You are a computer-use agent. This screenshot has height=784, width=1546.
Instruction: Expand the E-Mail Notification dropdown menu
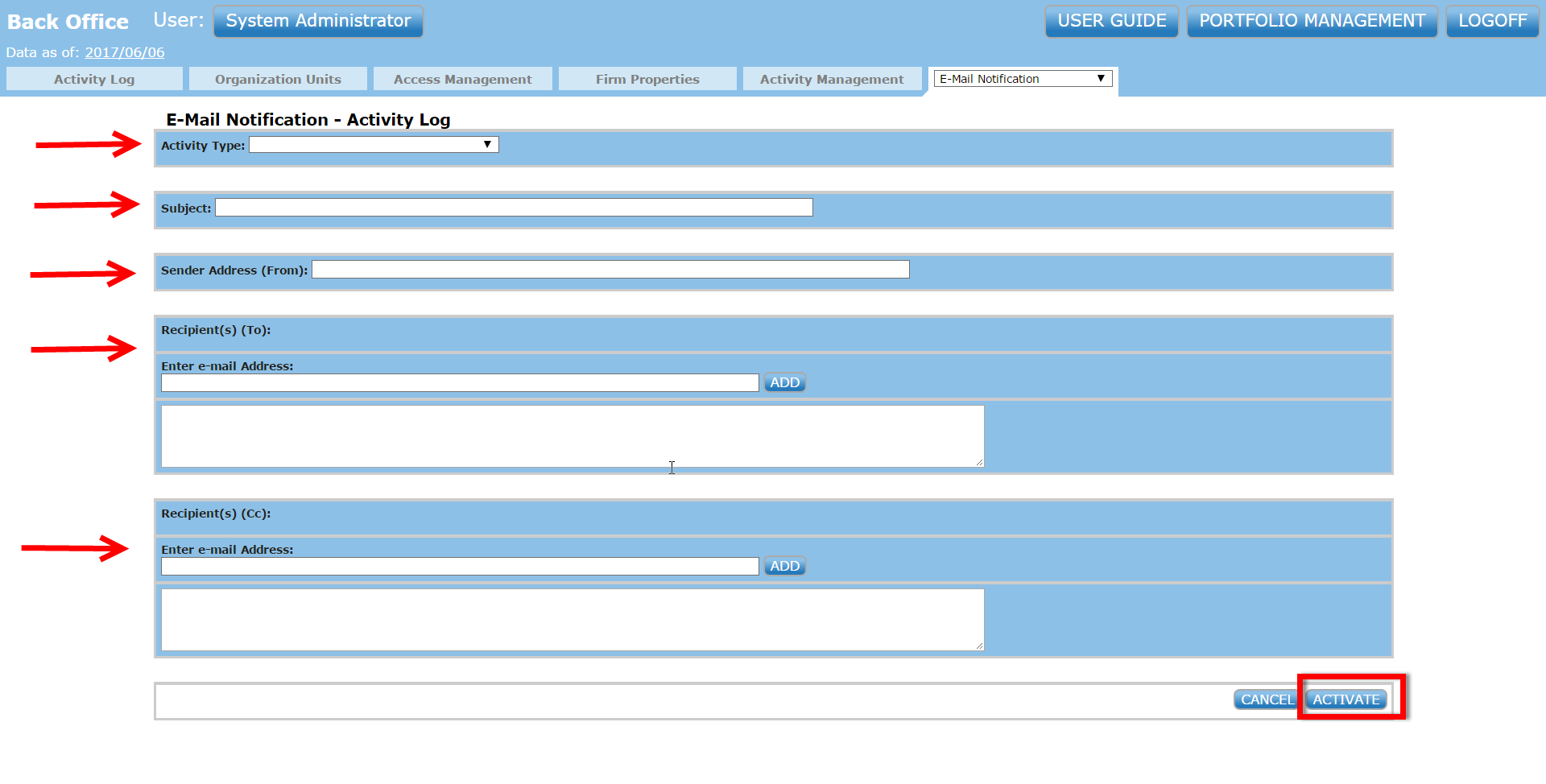[1022, 79]
